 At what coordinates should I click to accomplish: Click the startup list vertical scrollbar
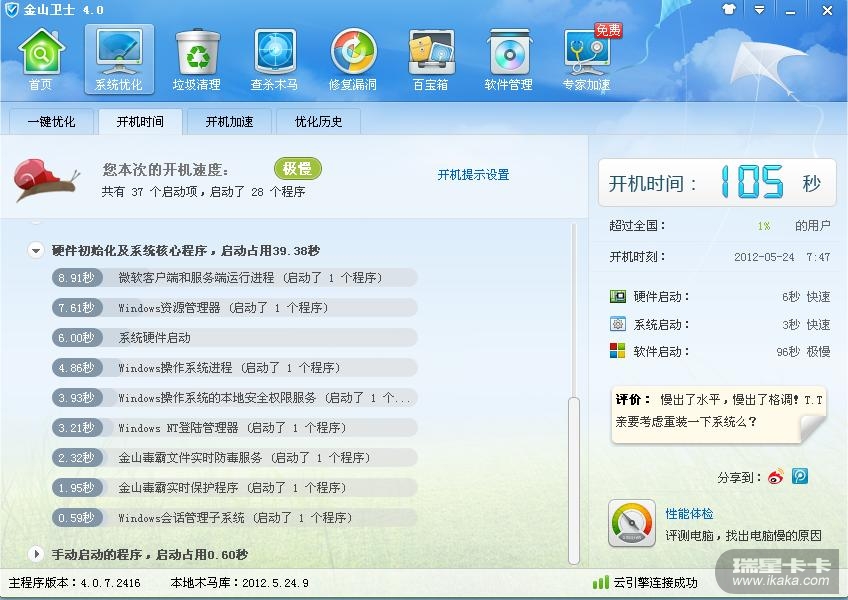(x=574, y=480)
